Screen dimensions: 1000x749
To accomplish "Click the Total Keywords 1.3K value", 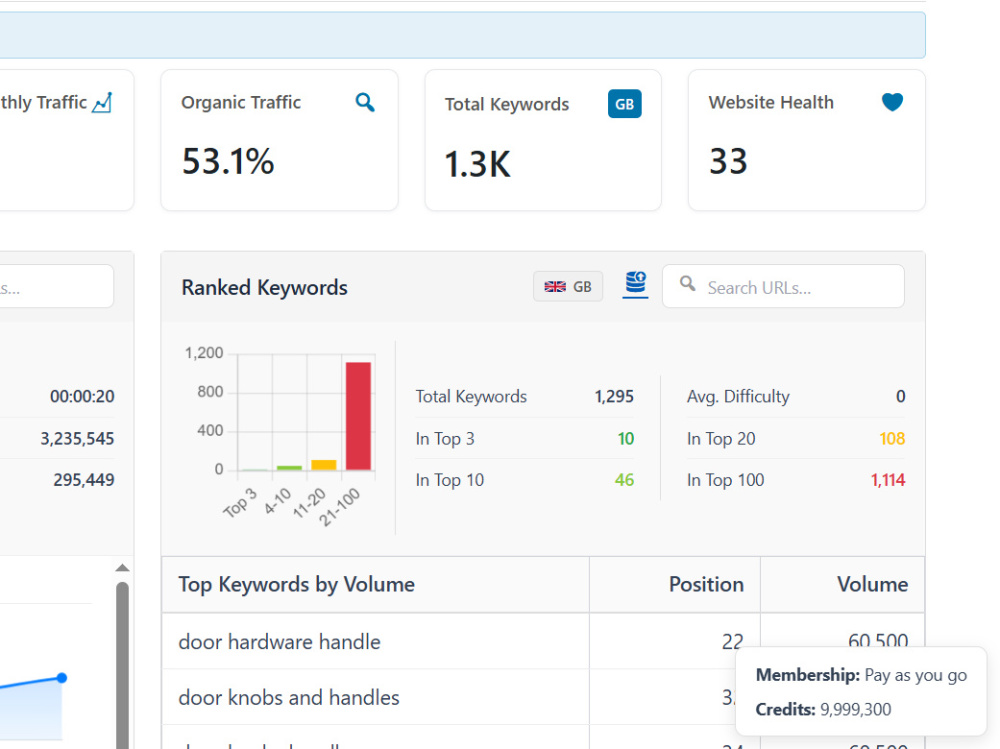I will point(477,164).
